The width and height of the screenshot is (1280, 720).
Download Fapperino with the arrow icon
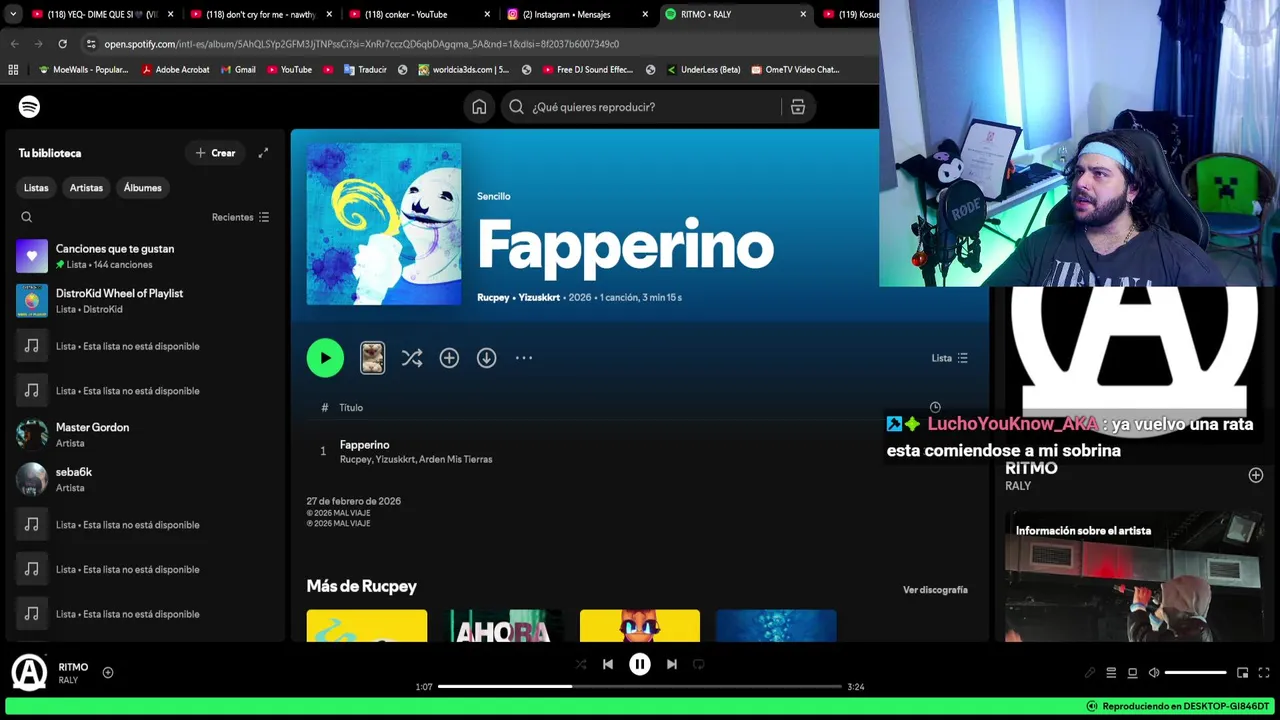(486, 358)
